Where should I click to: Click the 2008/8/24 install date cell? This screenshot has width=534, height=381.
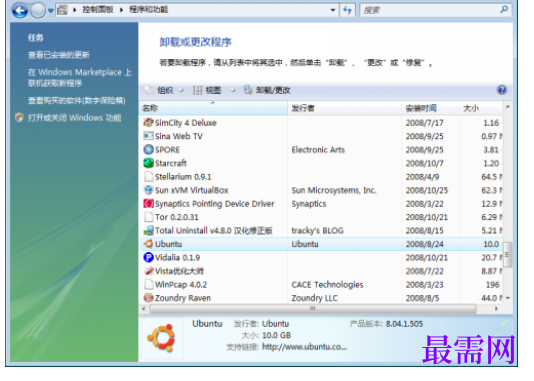(x=424, y=244)
